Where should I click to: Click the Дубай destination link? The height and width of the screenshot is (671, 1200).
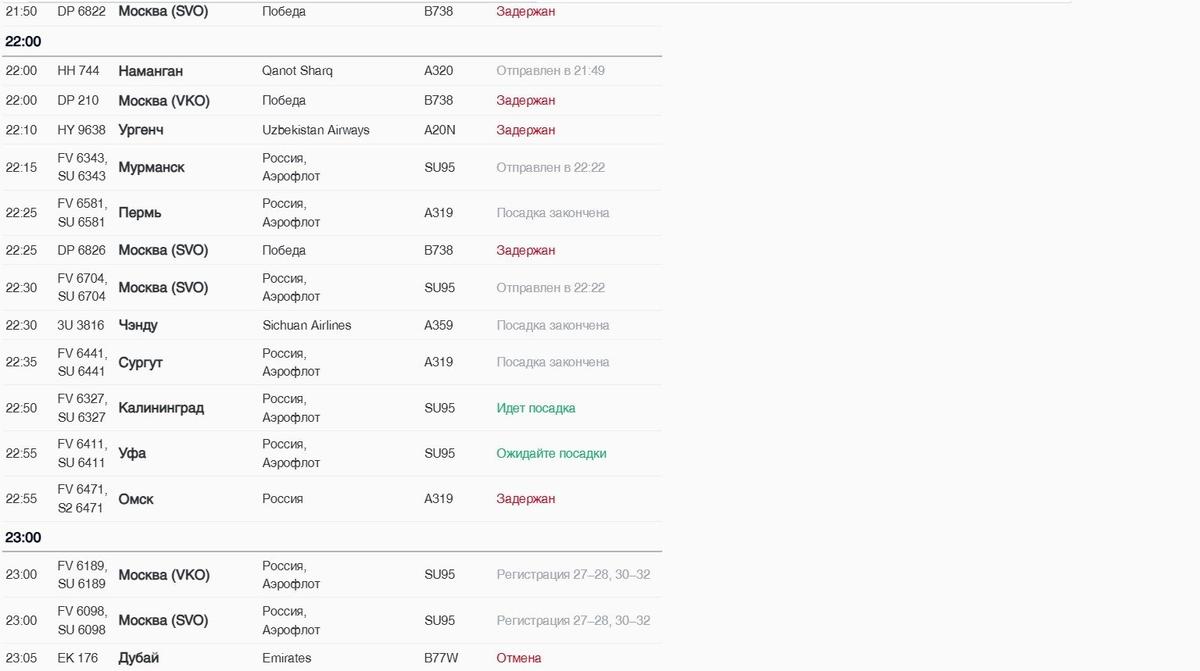point(138,658)
